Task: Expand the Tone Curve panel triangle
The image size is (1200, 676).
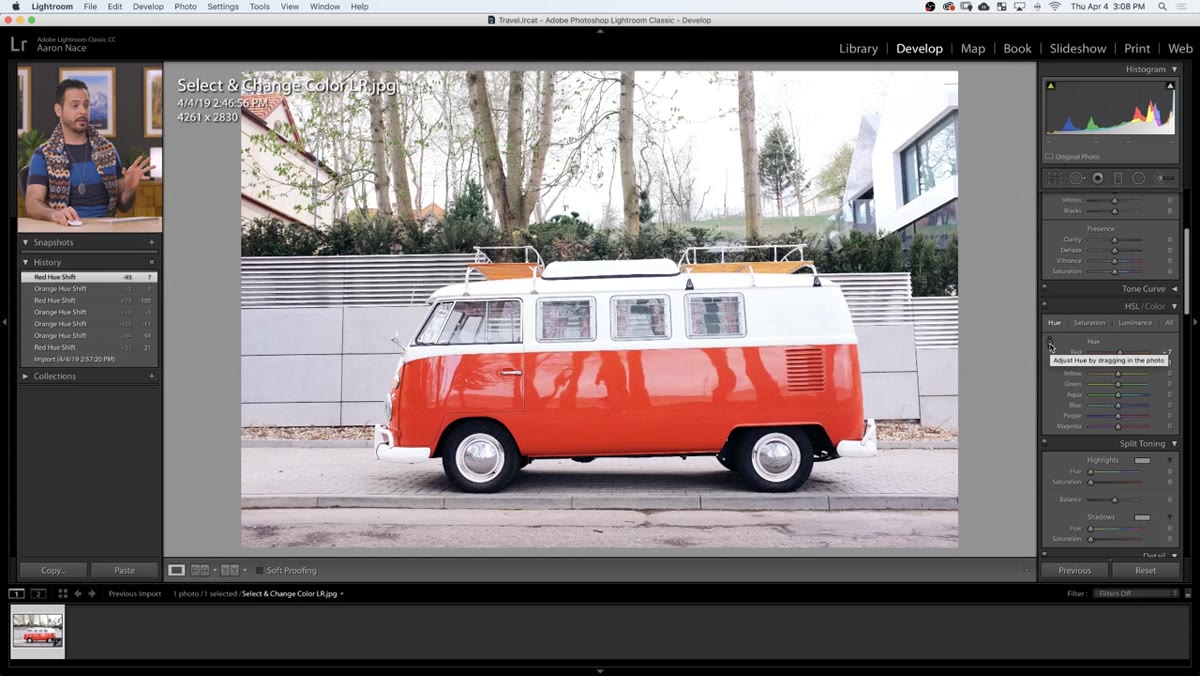Action: [1174, 289]
